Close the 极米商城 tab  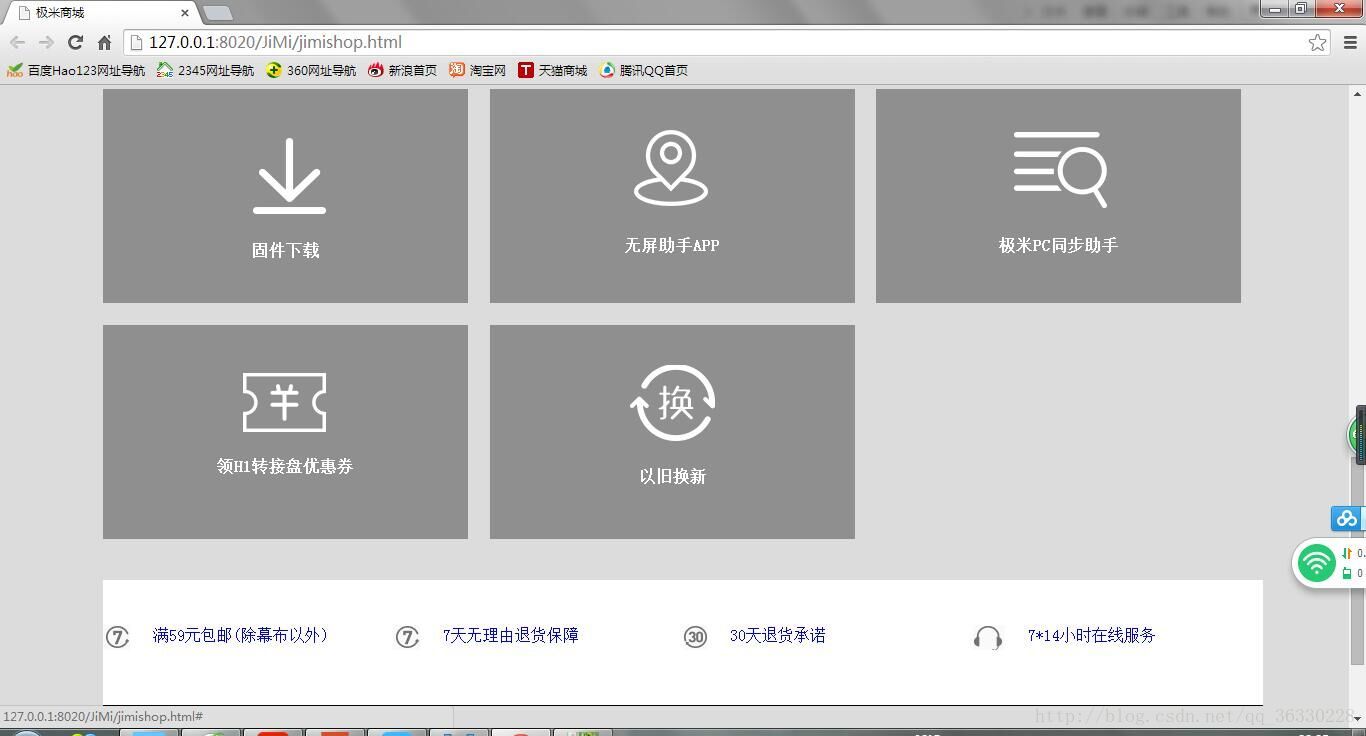185,13
